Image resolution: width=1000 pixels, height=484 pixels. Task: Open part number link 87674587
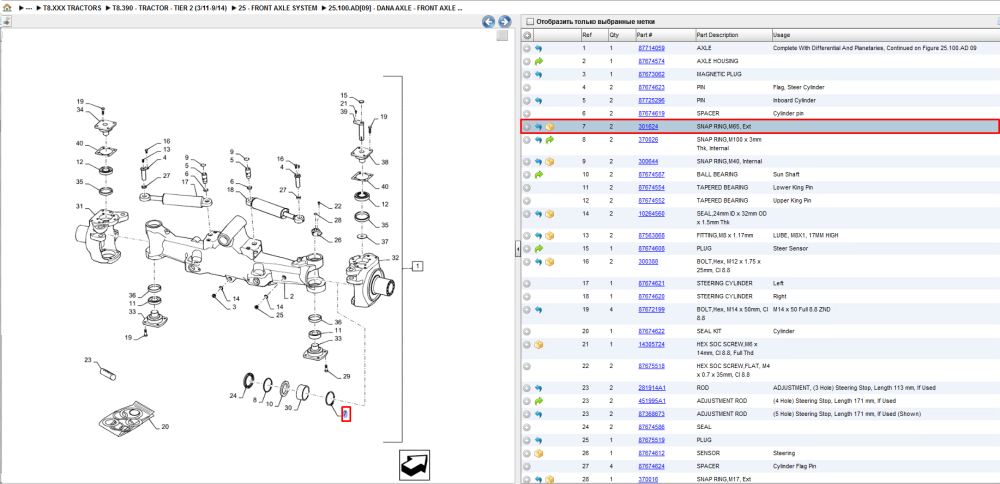point(651,175)
